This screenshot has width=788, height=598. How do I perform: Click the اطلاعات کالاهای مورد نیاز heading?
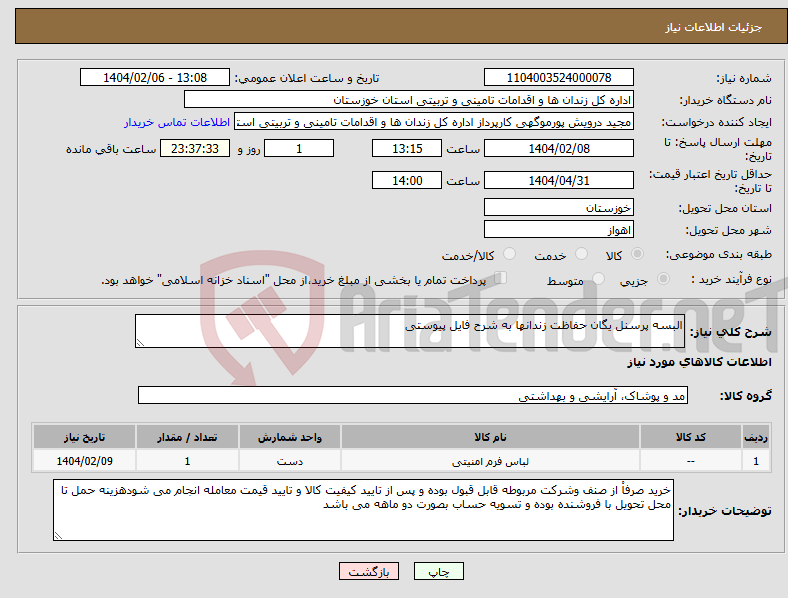[x=699, y=362]
